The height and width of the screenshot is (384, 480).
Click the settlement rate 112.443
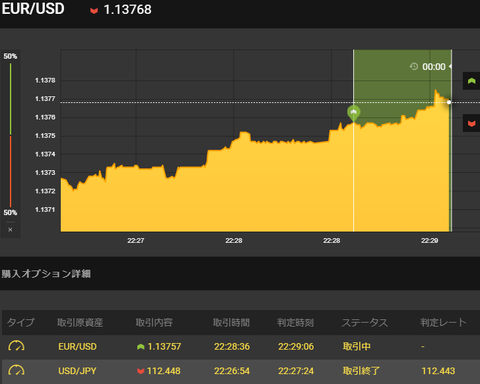pos(438,371)
